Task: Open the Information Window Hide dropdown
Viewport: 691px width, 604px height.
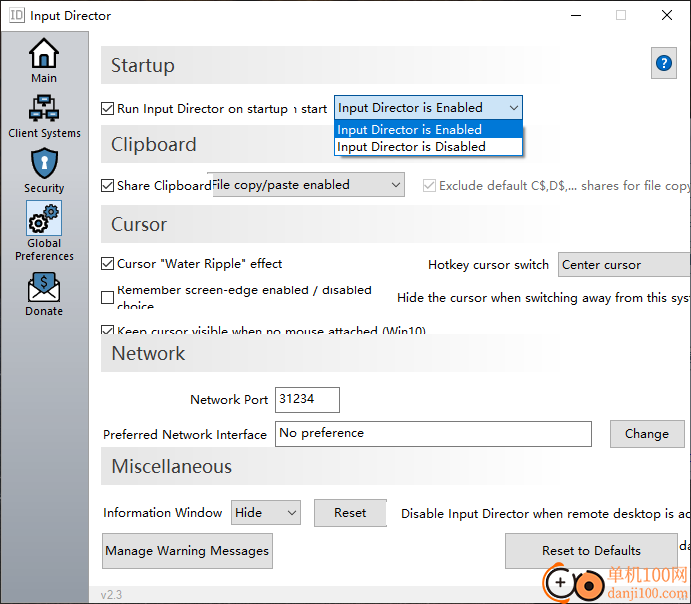Action: (266, 513)
